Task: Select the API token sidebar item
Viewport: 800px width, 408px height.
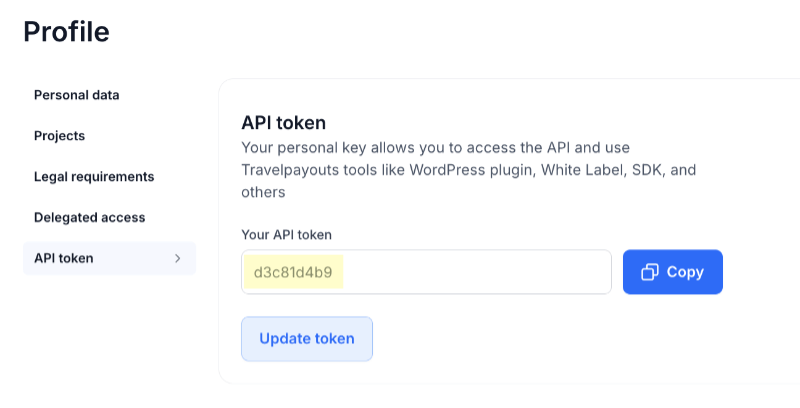Action: [x=64, y=258]
